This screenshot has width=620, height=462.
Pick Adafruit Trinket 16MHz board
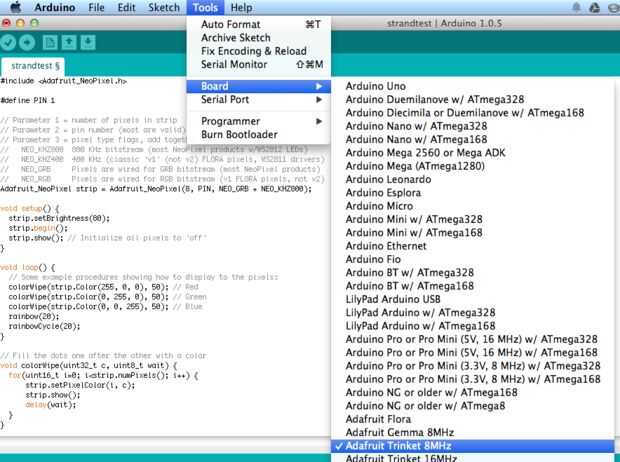coord(473,458)
